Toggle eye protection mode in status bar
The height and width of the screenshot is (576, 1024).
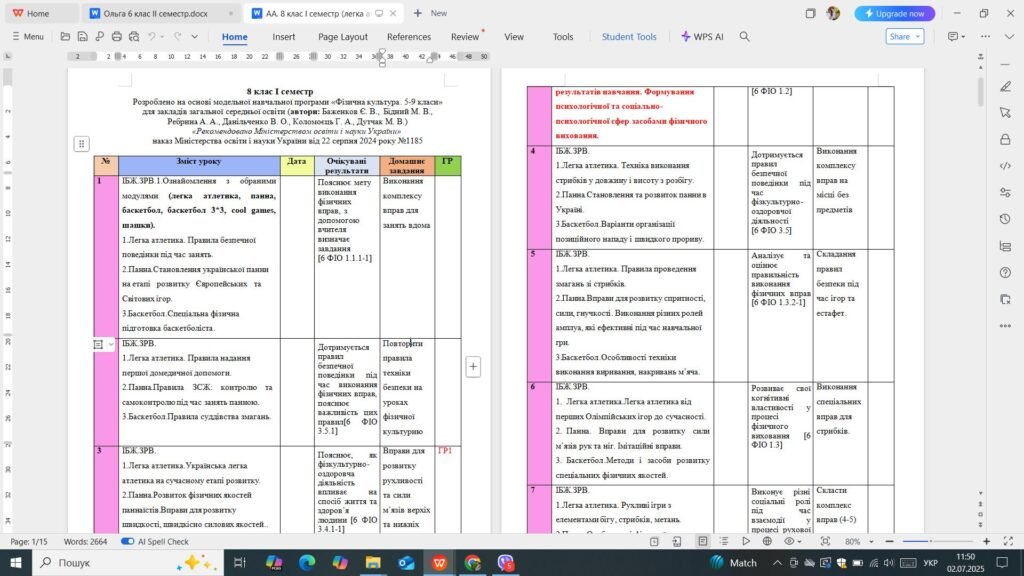coord(789,541)
